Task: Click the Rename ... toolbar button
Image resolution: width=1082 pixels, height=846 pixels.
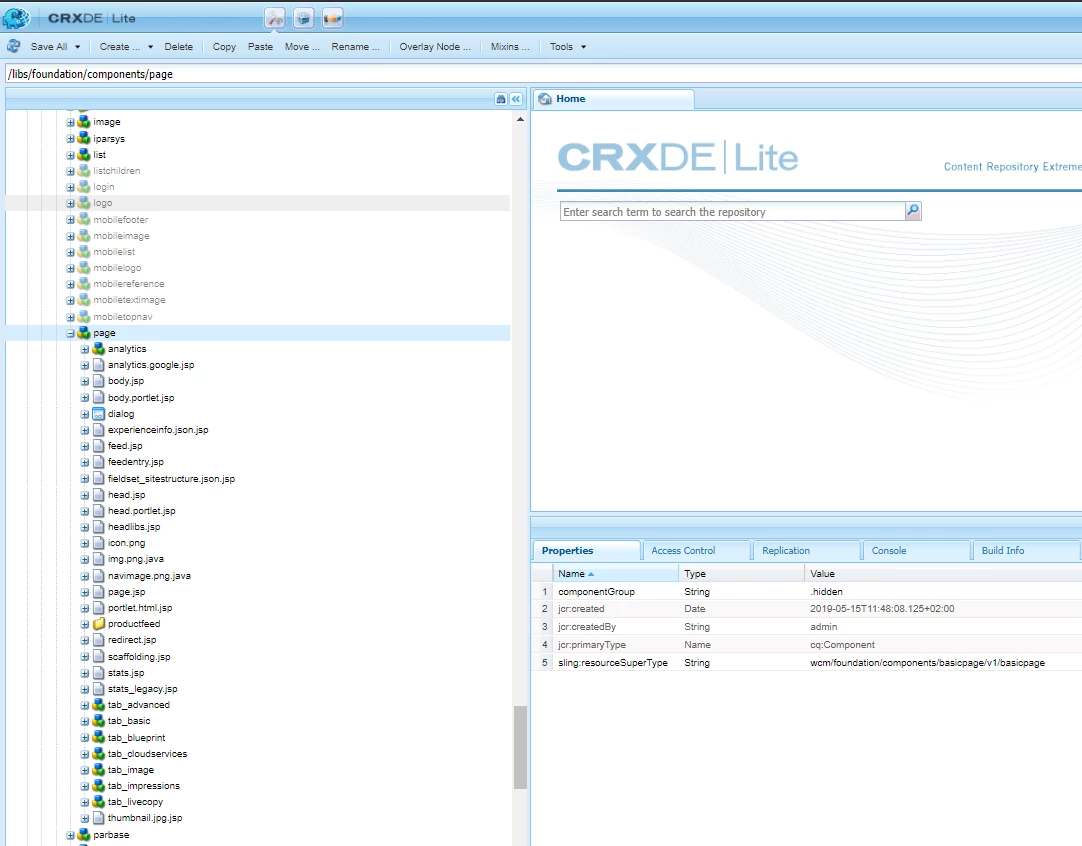Action: click(355, 47)
